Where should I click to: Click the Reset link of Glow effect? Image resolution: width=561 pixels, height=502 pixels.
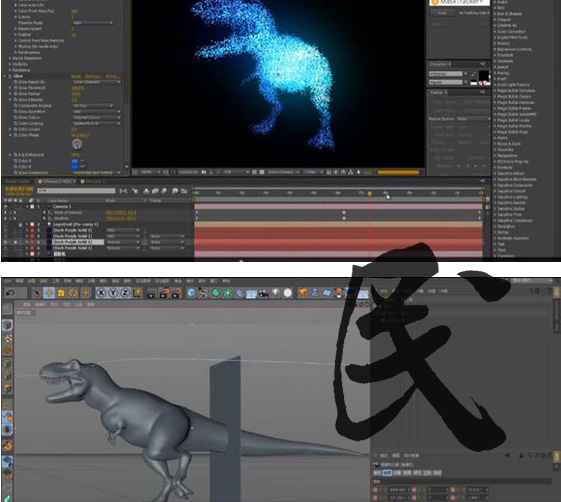[x=76, y=76]
